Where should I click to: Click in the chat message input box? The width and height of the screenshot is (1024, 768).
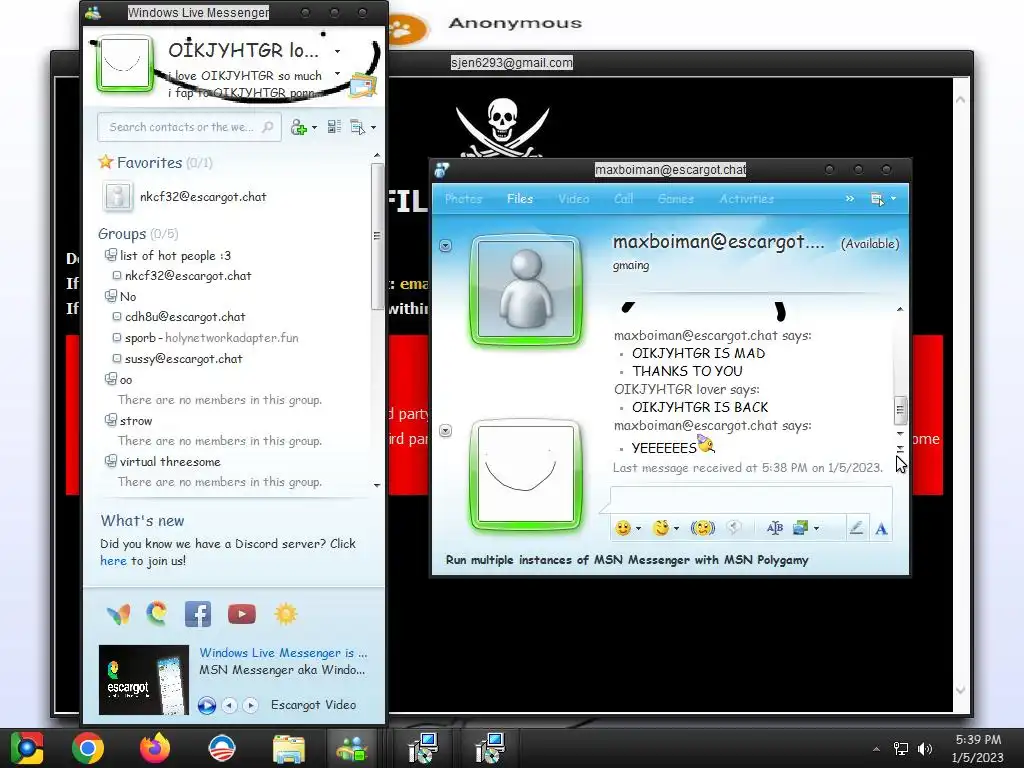click(751, 500)
